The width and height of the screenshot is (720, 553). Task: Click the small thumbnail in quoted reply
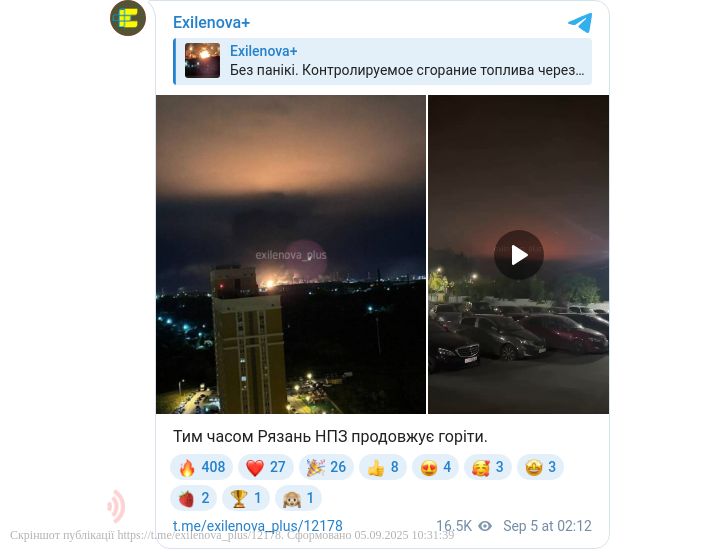(202, 61)
